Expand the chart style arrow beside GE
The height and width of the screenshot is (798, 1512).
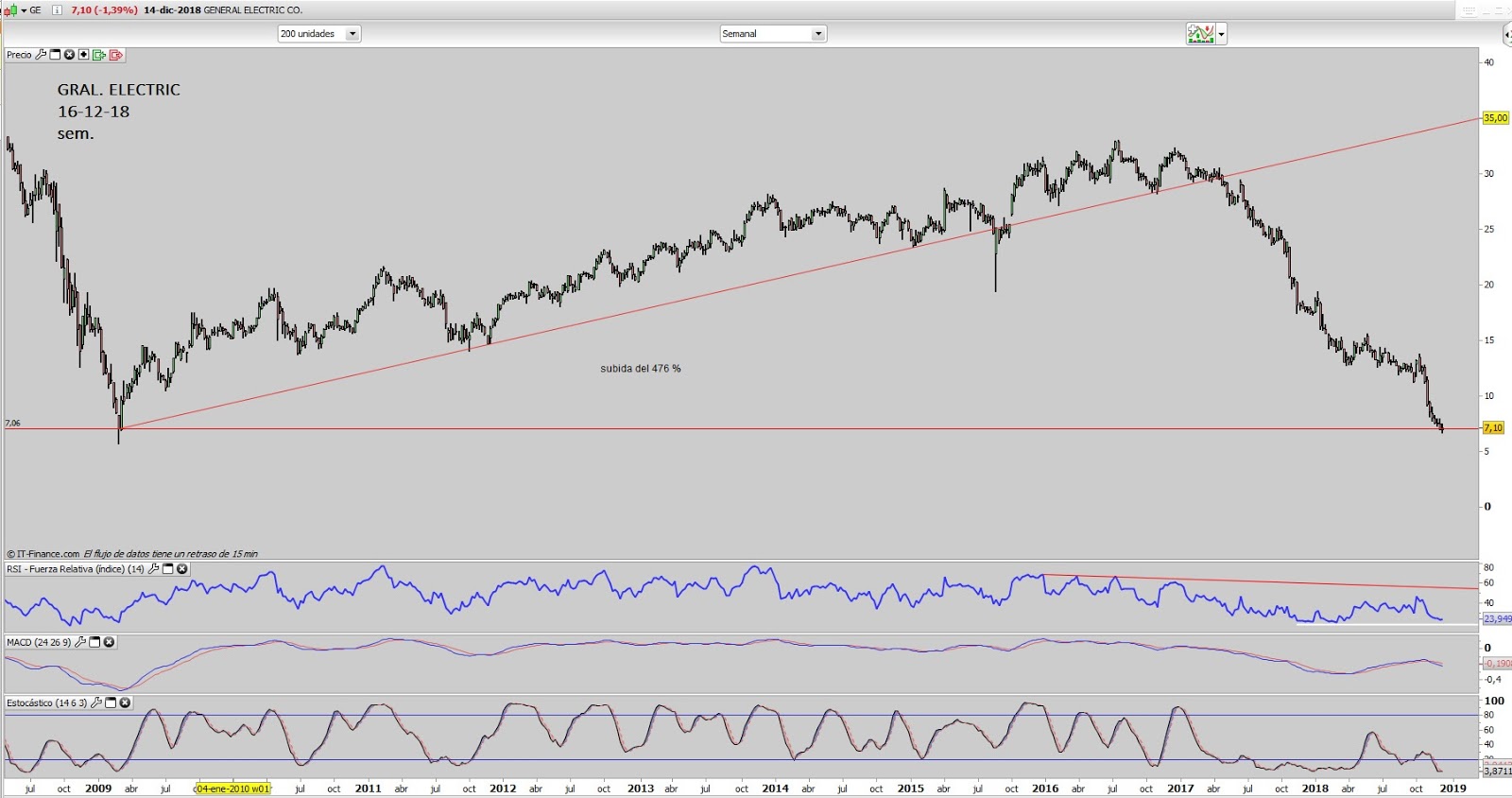[x=24, y=10]
